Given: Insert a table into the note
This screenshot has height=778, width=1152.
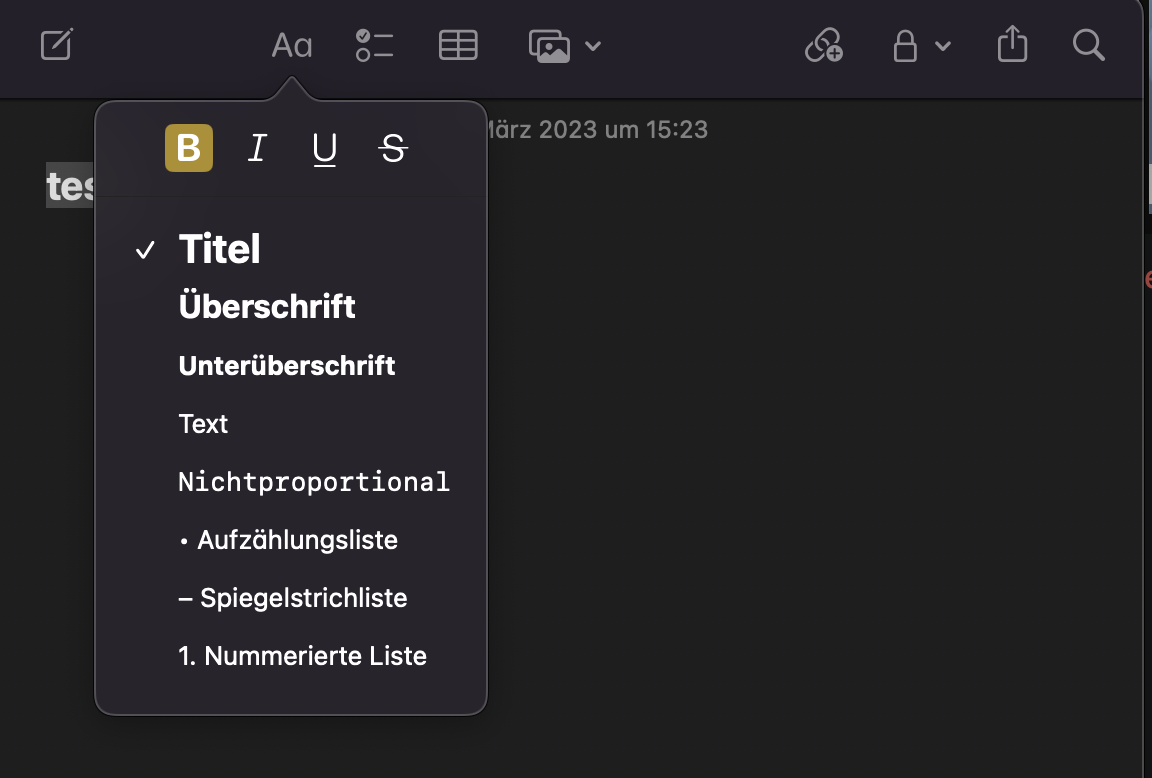Looking at the screenshot, I should pos(458,45).
